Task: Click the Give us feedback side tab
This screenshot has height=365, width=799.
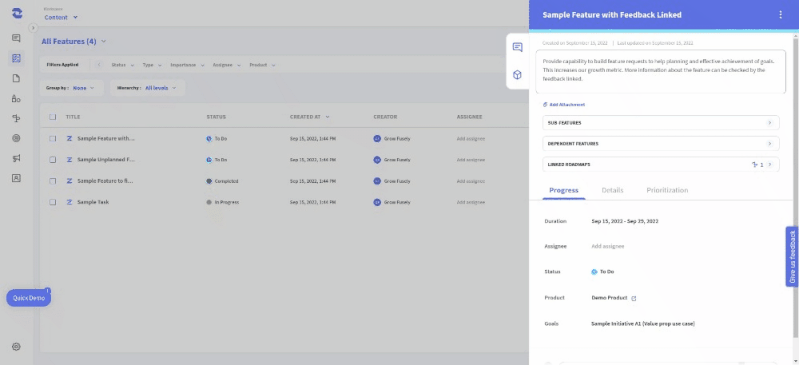Action: tap(792, 256)
